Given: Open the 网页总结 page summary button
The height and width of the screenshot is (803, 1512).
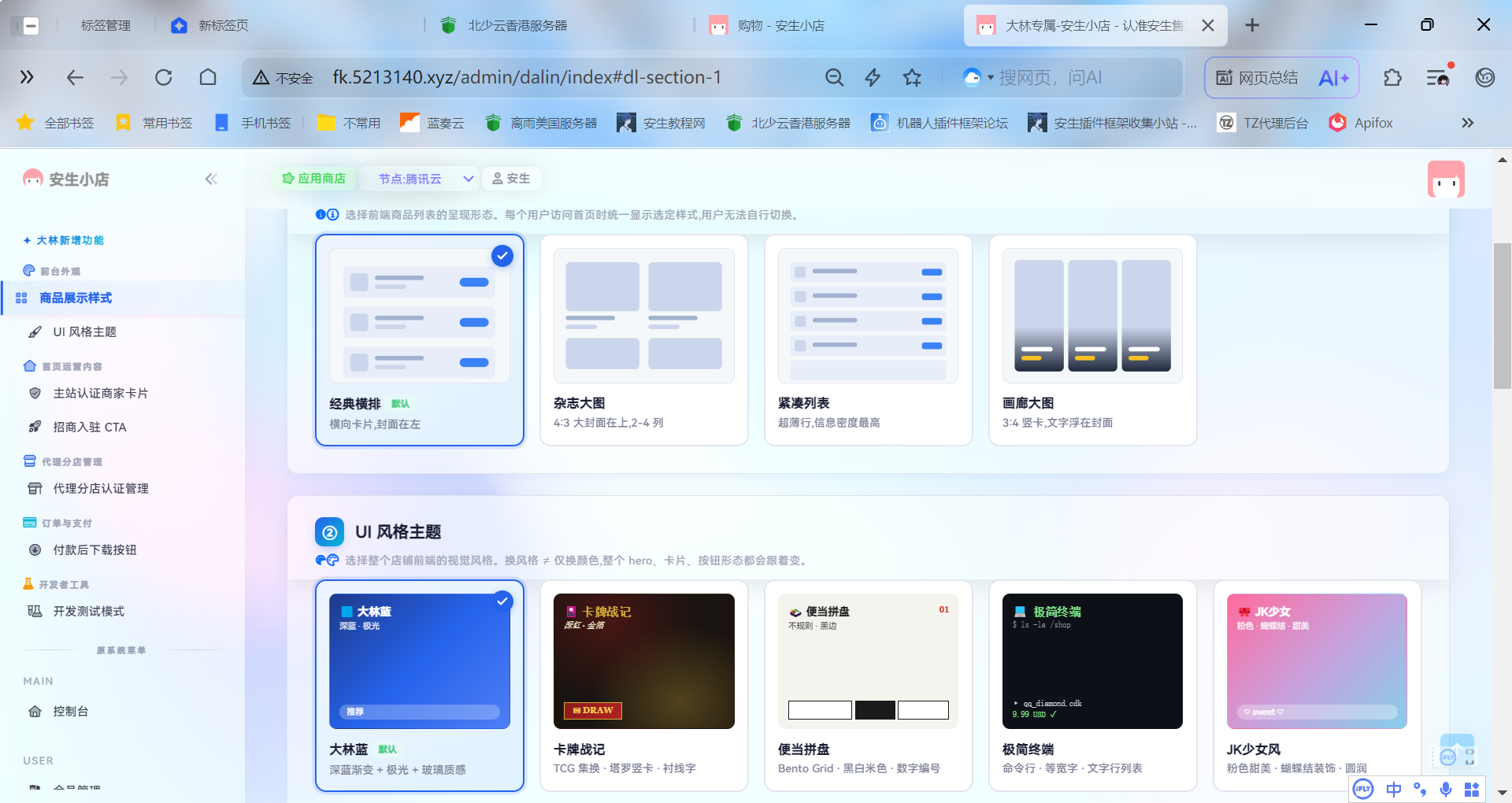Looking at the screenshot, I should click(x=1257, y=77).
